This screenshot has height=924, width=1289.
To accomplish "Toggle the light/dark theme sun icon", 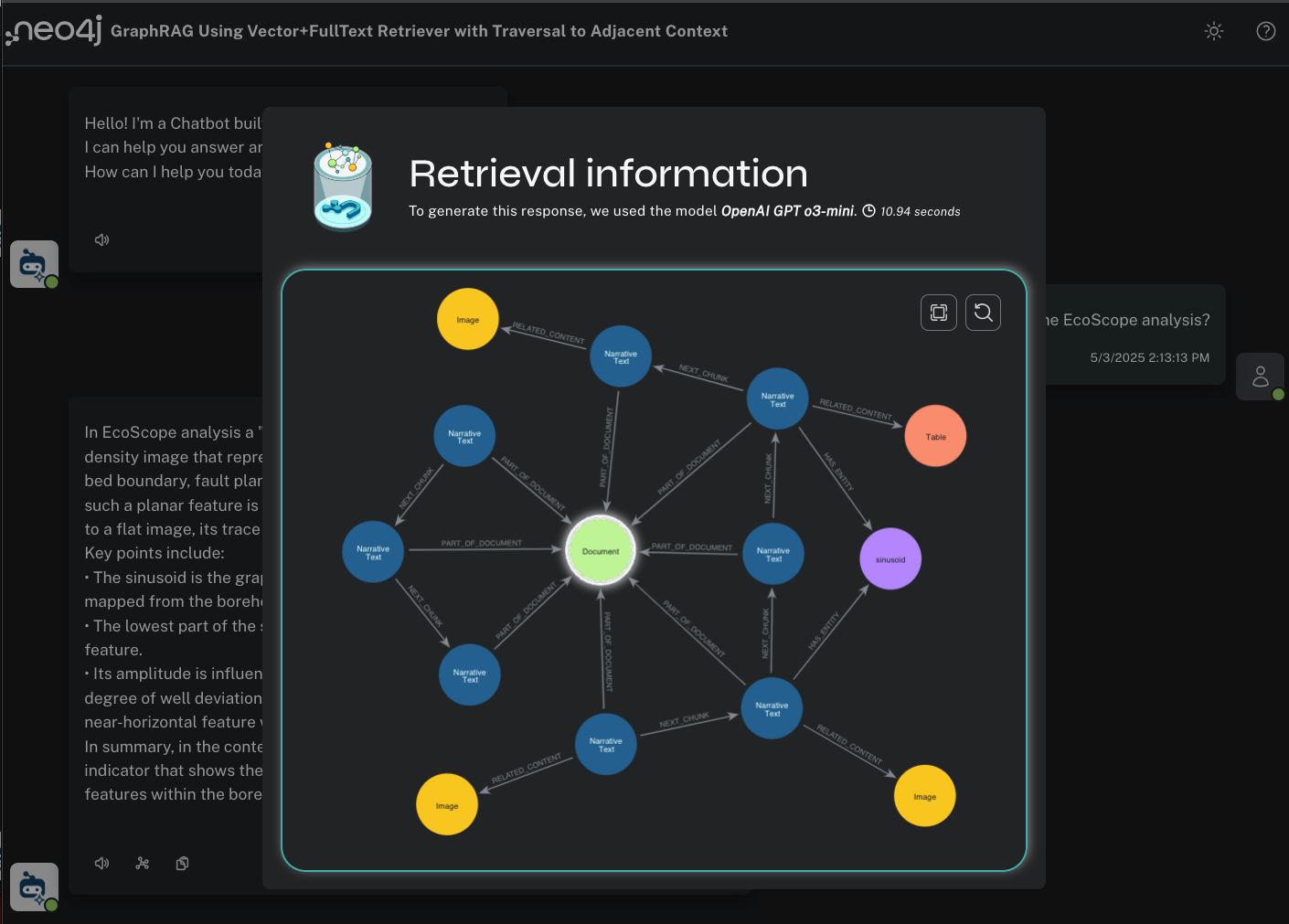I will 1213,31.
